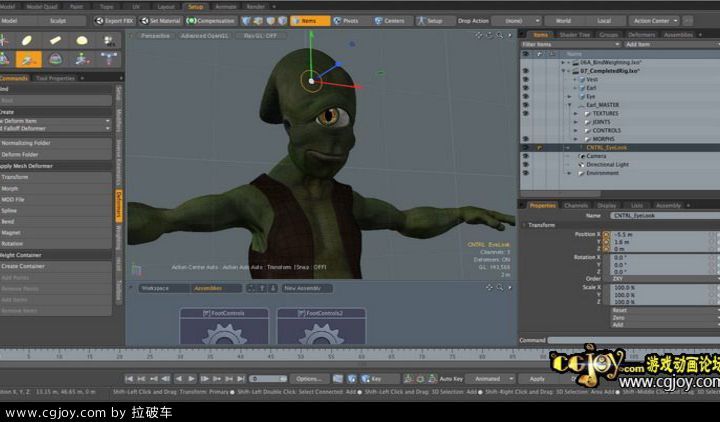Toggle visibility of Directional Light
Viewport: 720px width, 422px height.
[526, 164]
